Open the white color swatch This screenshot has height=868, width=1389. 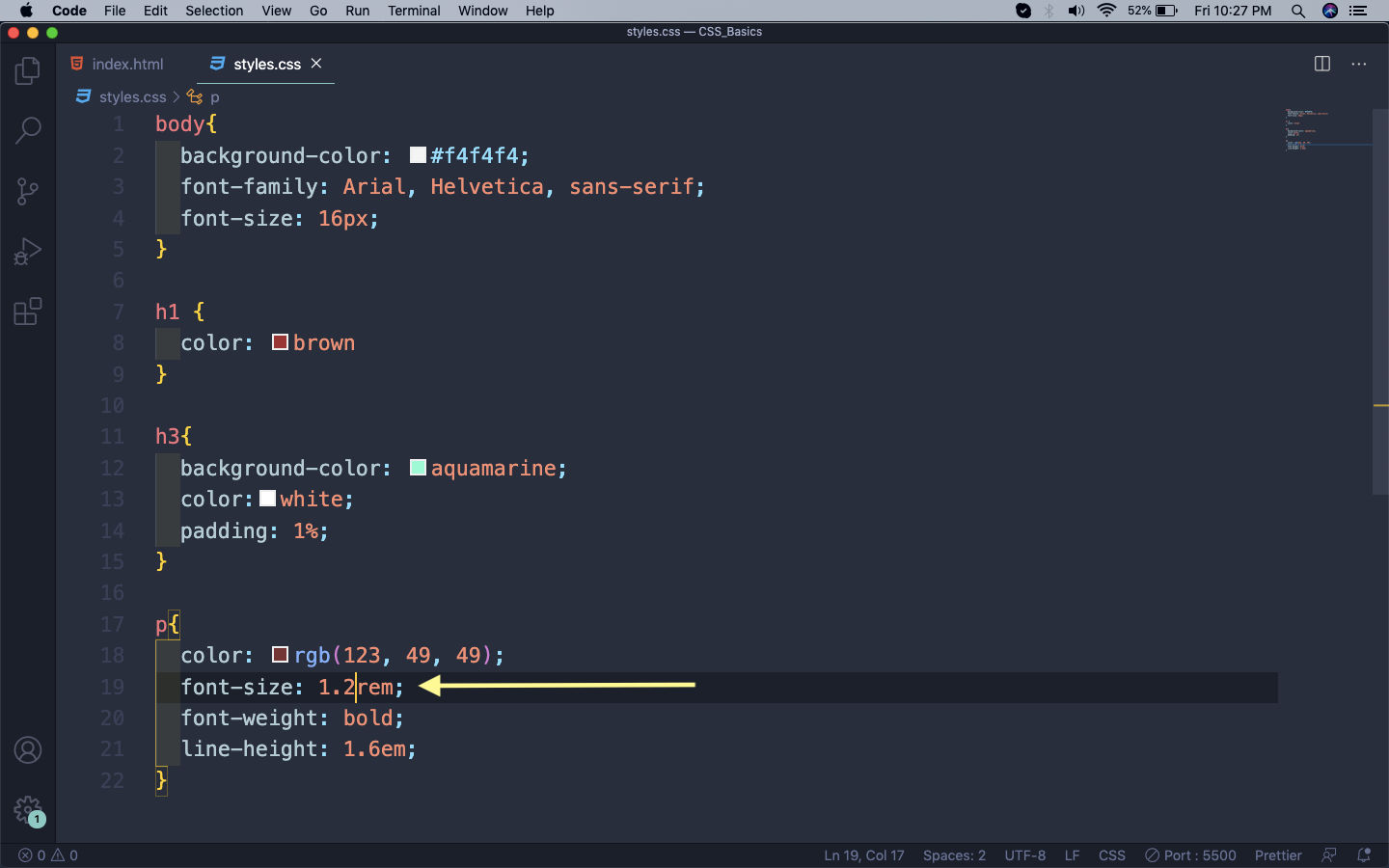pyautogui.click(x=268, y=499)
